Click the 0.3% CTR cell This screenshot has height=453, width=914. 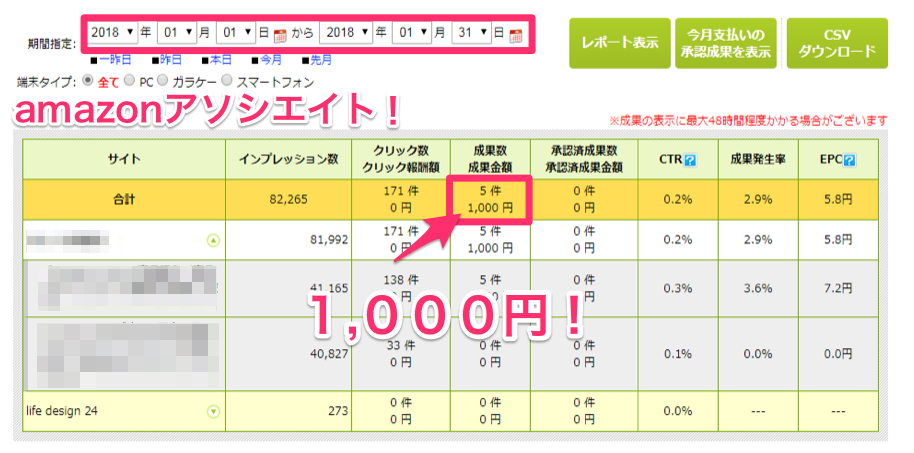coord(678,289)
